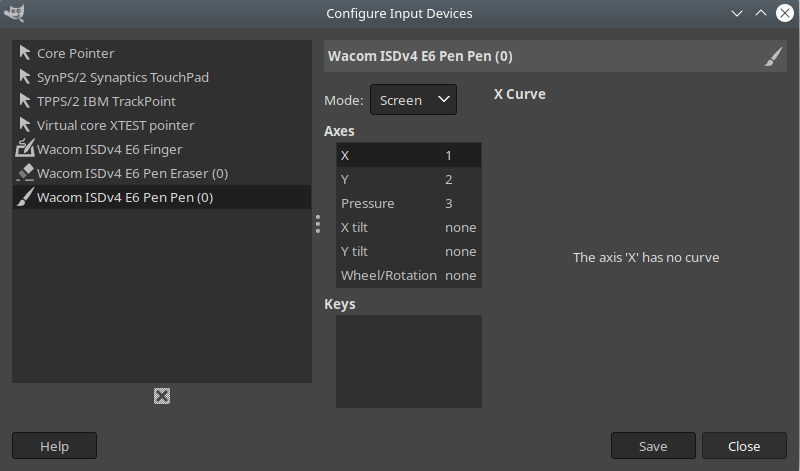This screenshot has width=800, height=471.
Task: Close the dialog with the title bar X
Action: tap(785, 13)
